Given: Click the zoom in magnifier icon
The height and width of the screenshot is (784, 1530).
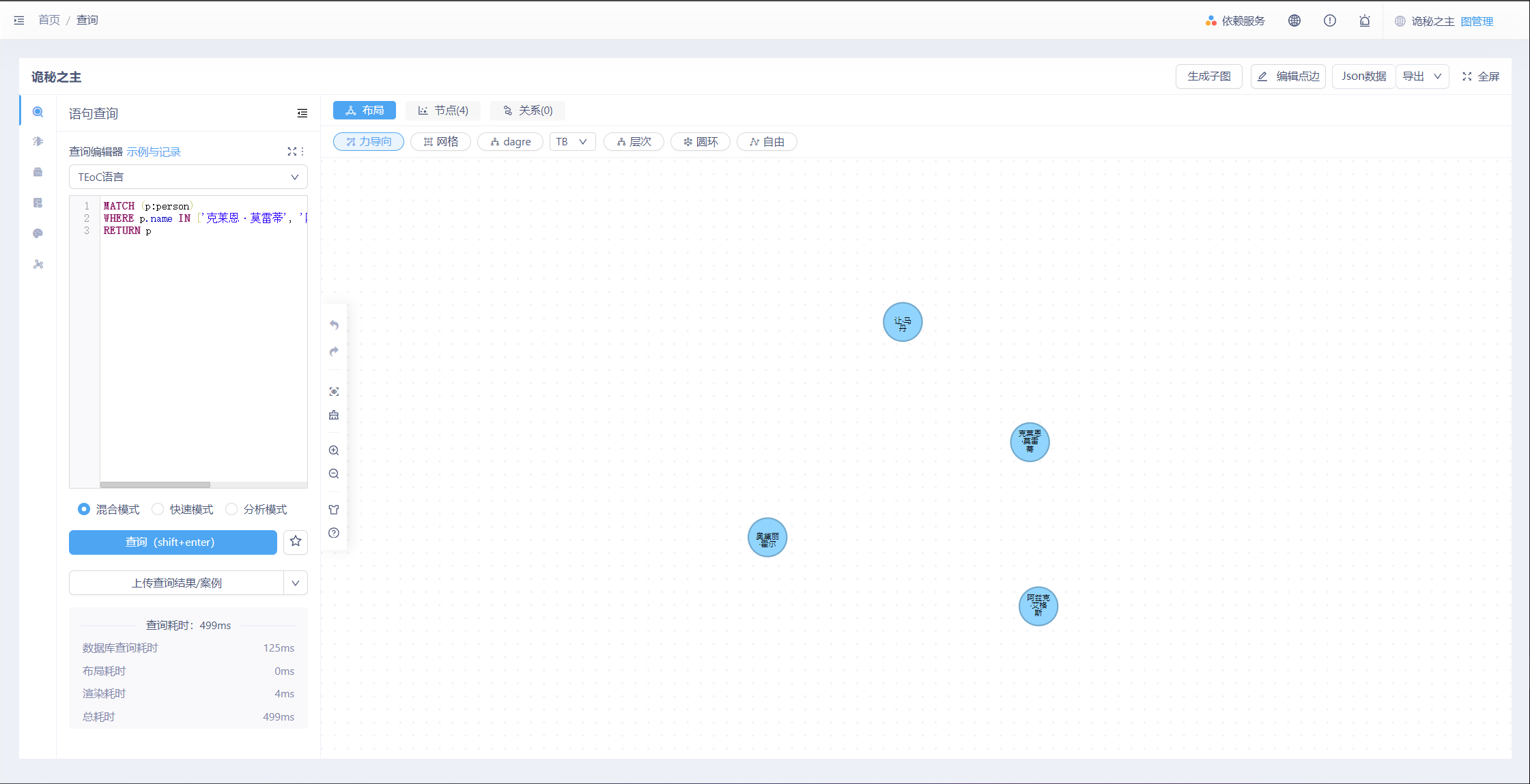Looking at the screenshot, I should point(334,450).
